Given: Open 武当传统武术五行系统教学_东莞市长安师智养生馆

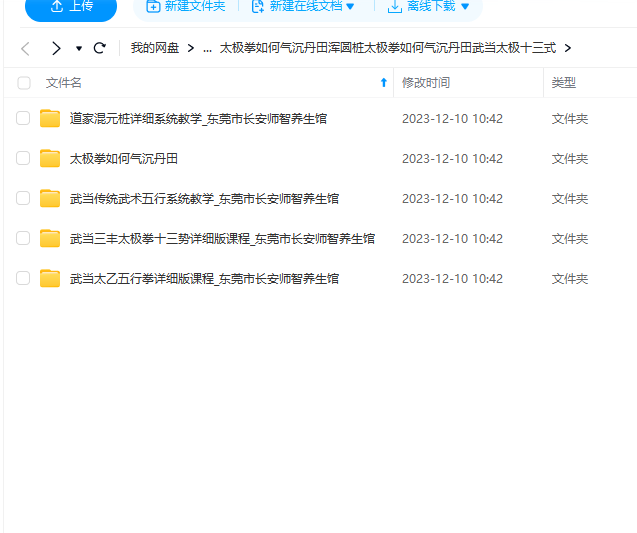Looking at the screenshot, I should (x=204, y=199).
